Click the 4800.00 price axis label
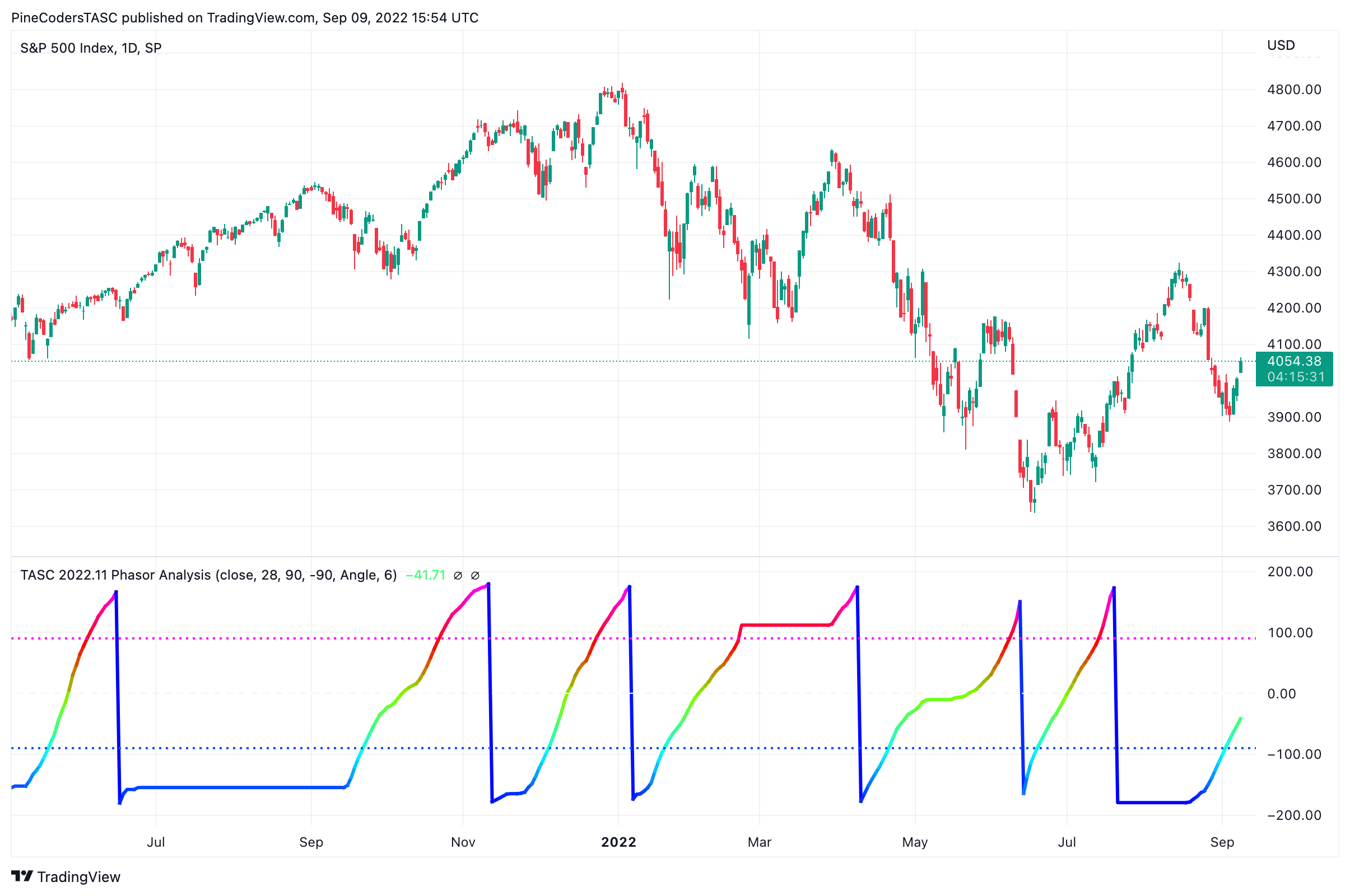This screenshot has width=1350, height=896. click(x=1294, y=90)
